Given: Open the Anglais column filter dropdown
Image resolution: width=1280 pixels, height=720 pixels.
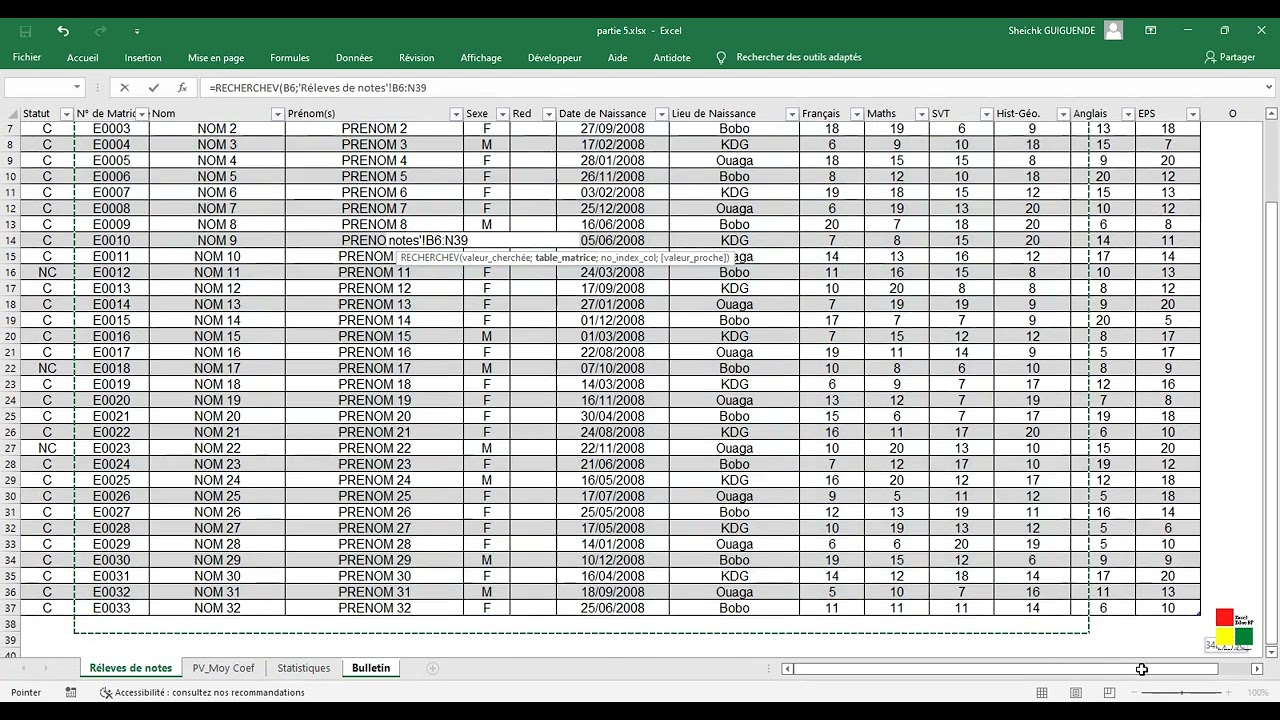Looking at the screenshot, I should tap(1127, 114).
